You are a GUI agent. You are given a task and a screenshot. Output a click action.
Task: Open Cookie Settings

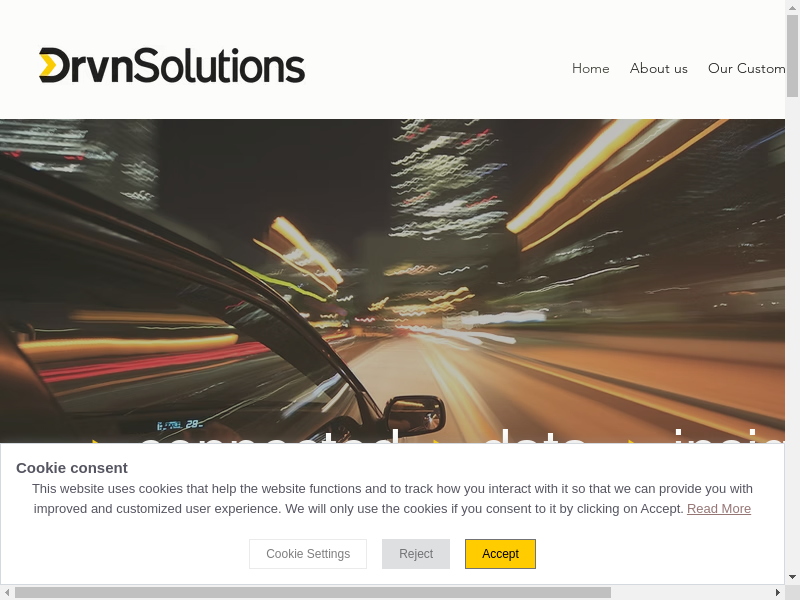[308, 554]
